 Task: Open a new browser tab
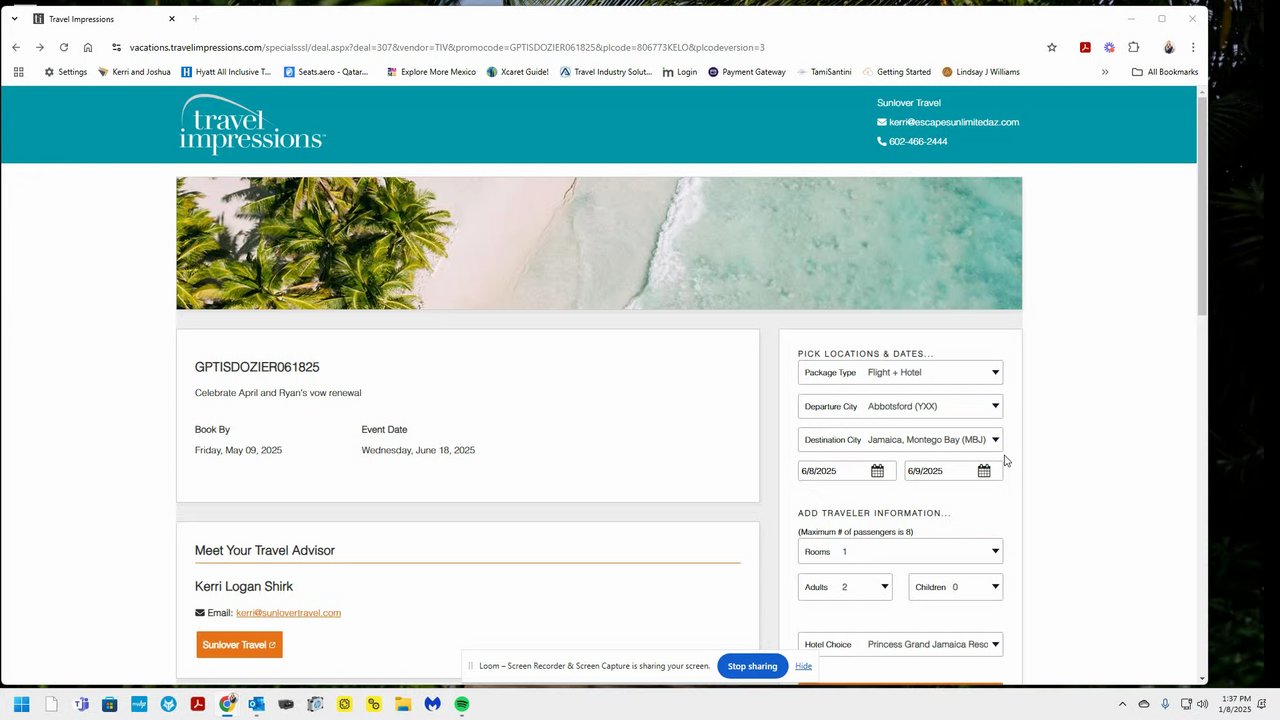(x=196, y=18)
